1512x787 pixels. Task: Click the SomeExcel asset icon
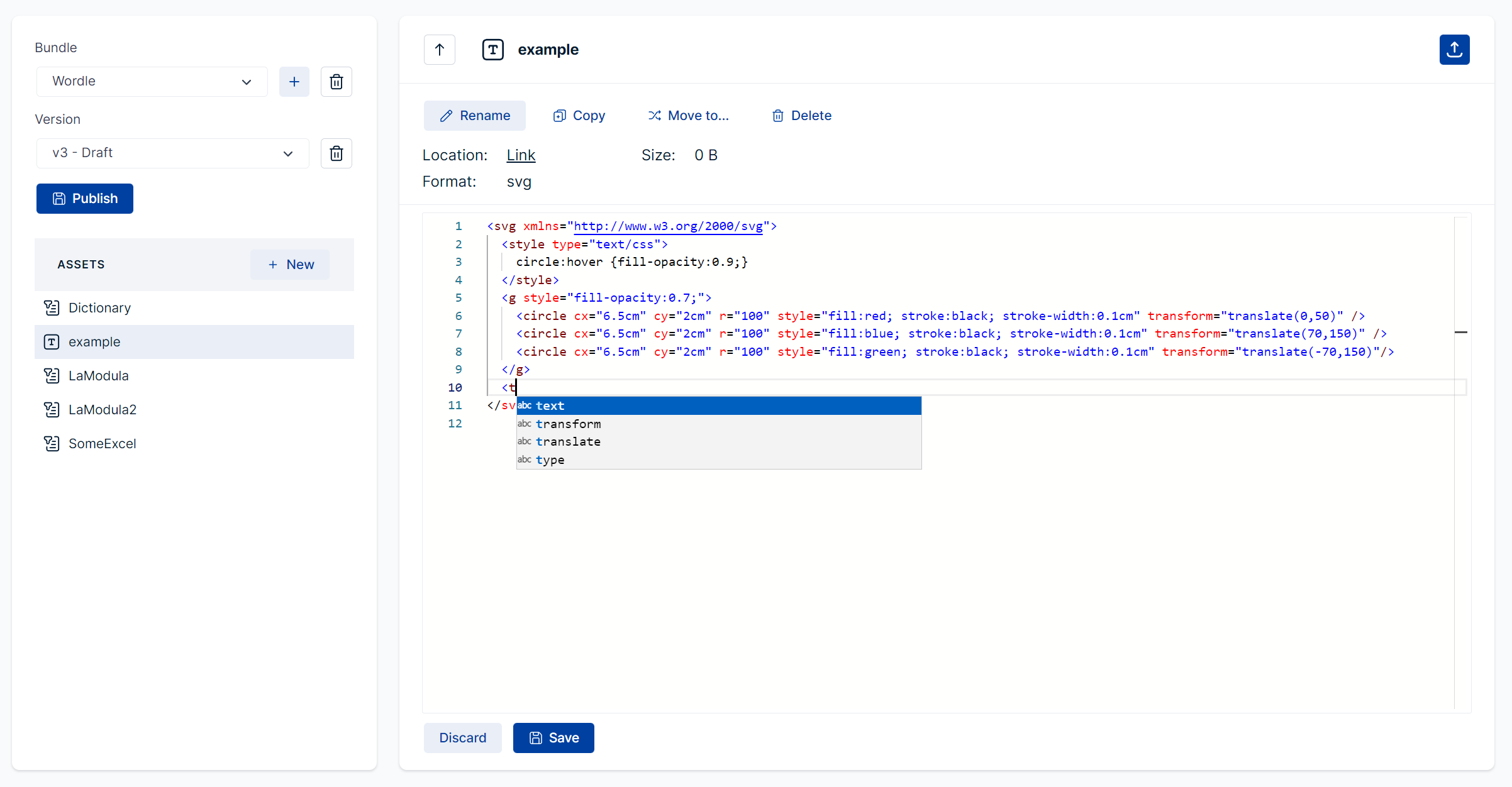[52, 444]
